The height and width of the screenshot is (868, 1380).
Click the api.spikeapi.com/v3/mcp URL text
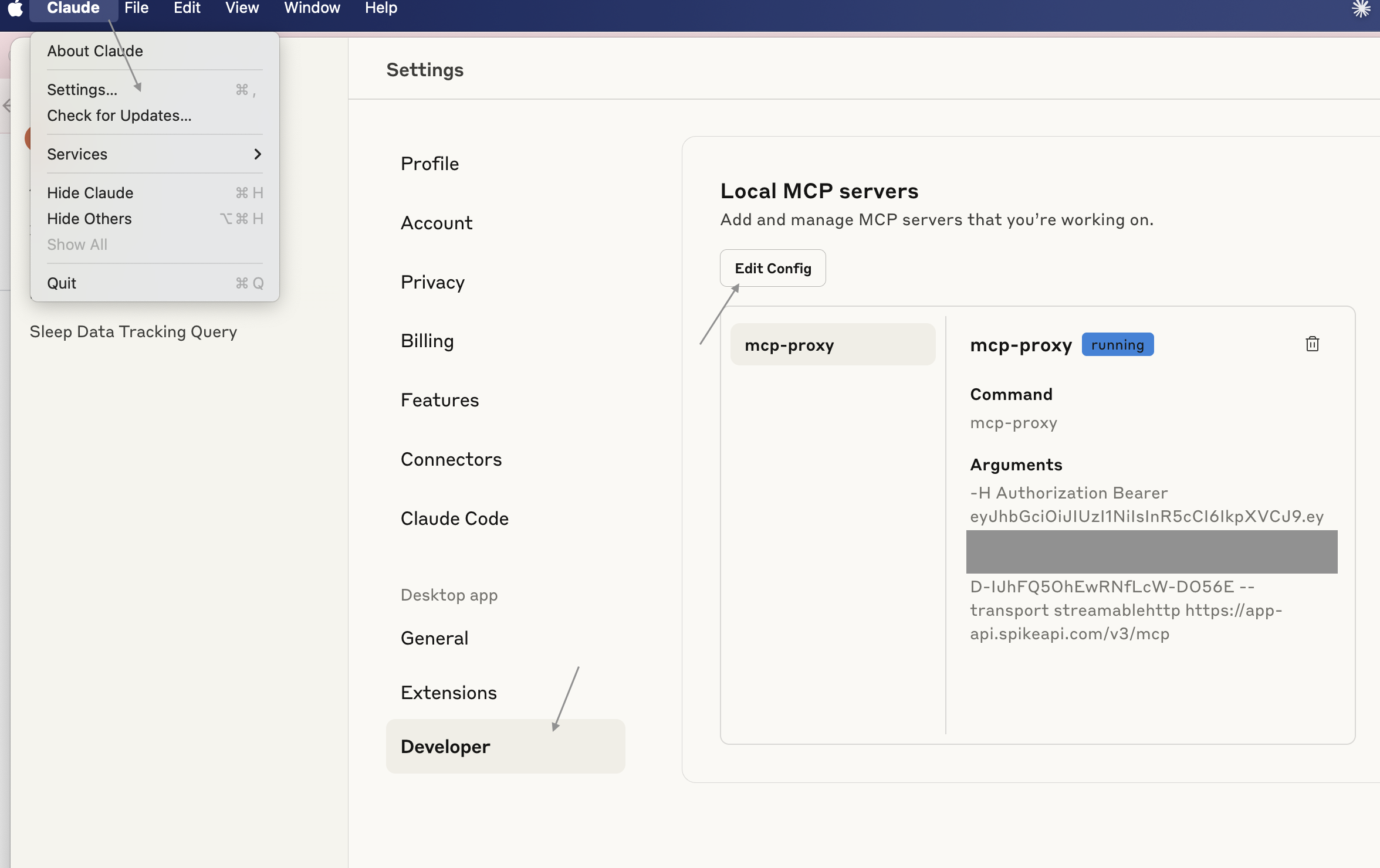pyautogui.click(x=1070, y=633)
